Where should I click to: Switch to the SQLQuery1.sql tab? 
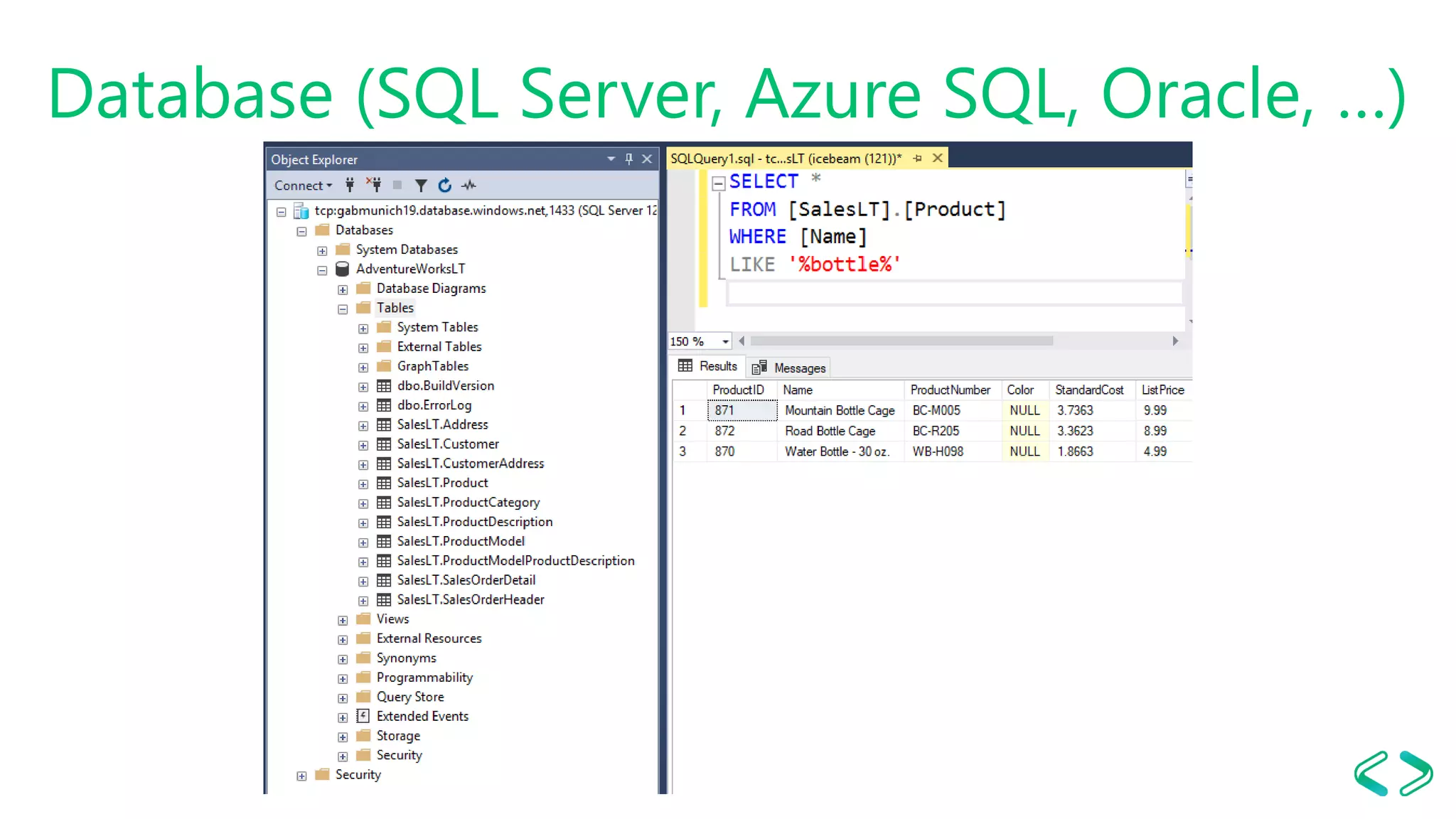pyautogui.click(x=786, y=159)
